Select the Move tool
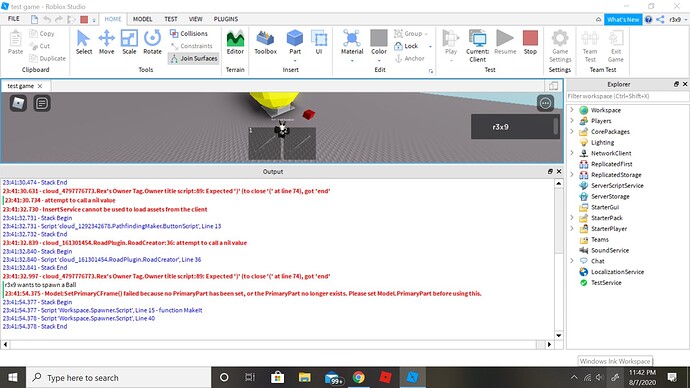 tap(106, 42)
